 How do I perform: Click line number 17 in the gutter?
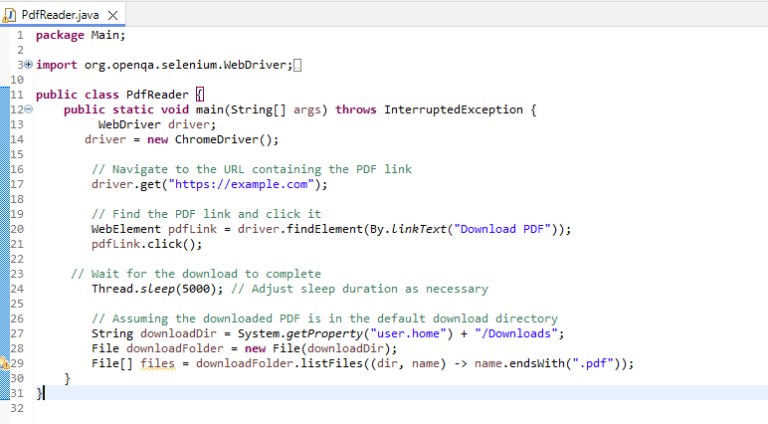click(x=17, y=184)
